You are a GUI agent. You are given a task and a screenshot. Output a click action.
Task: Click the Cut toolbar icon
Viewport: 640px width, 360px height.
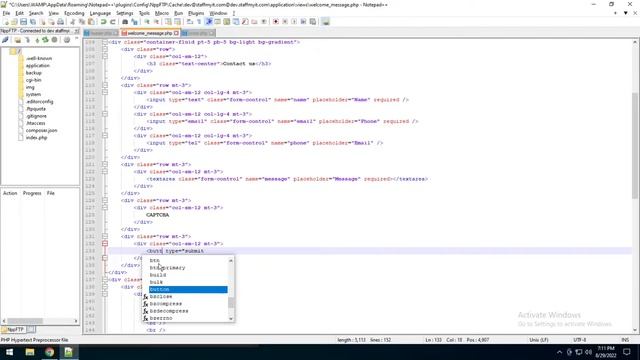[x=73, y=22]
